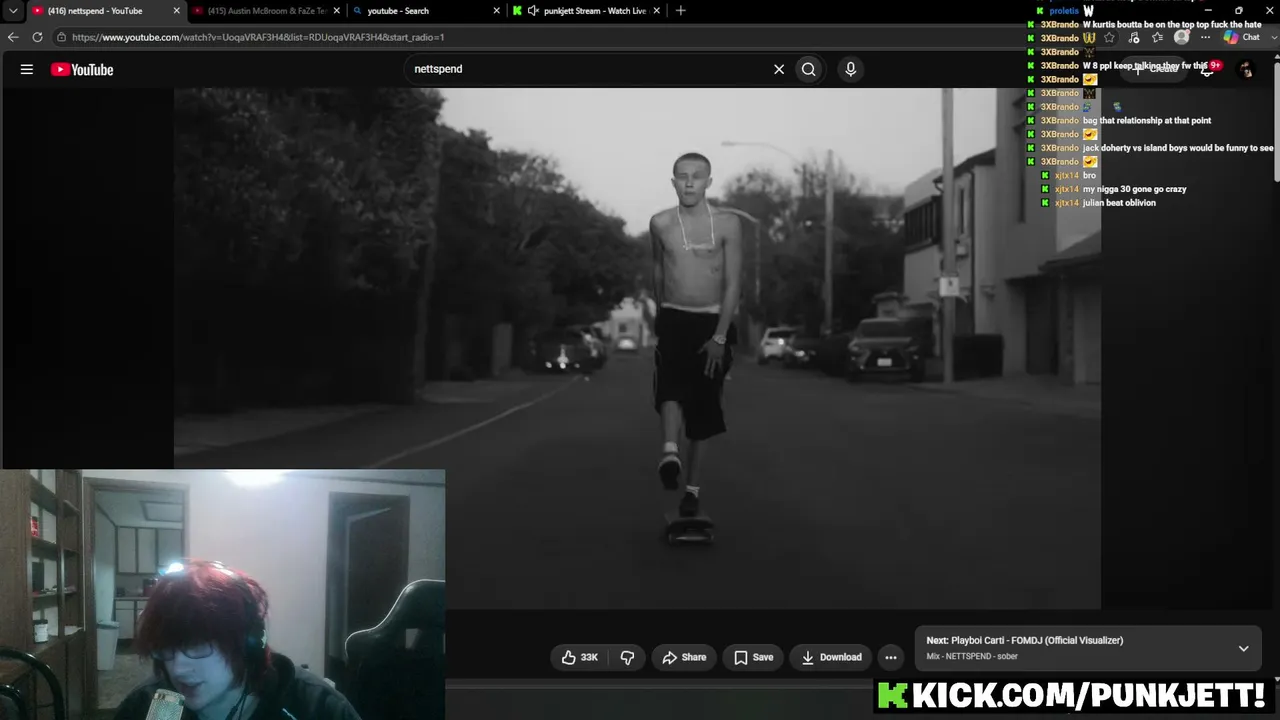Click the 'julian beat oblivion' chat message

point(1119,203)
